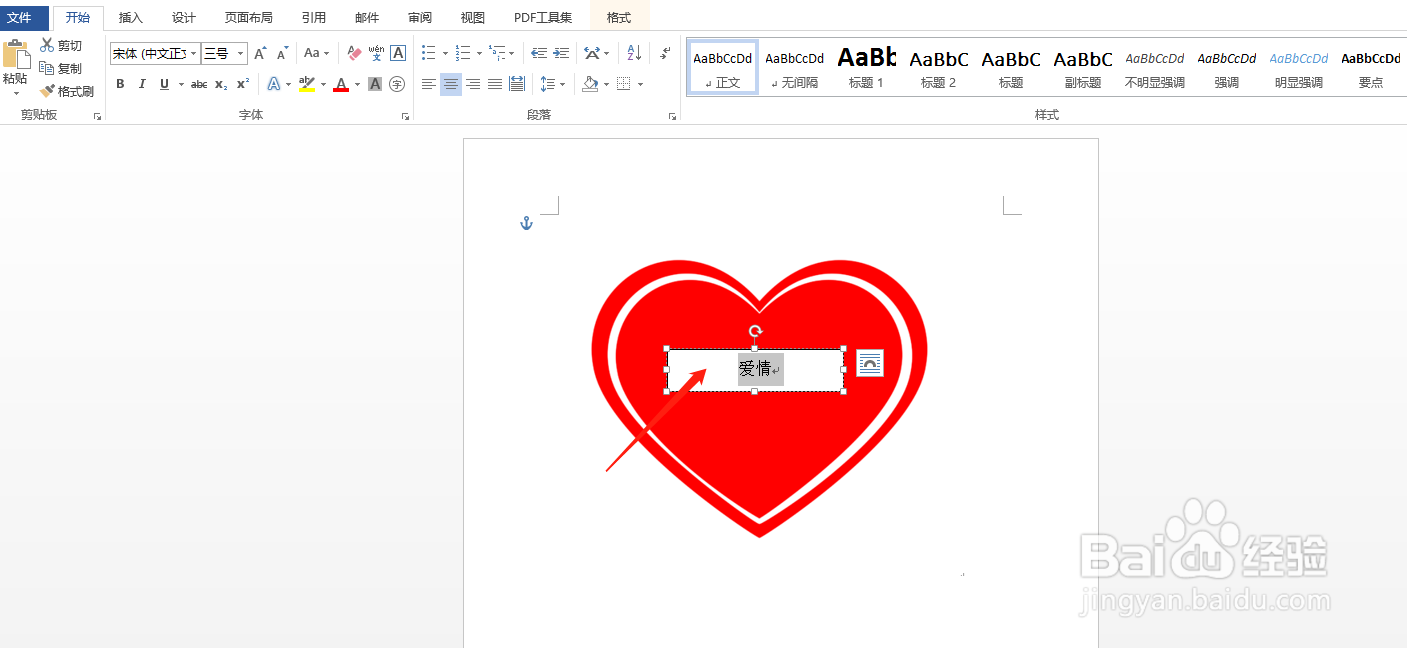Apply yellow text highlight color
The height and width of the screenshot is (648, 1407).
pyautogui.click(x=307, y=84)
